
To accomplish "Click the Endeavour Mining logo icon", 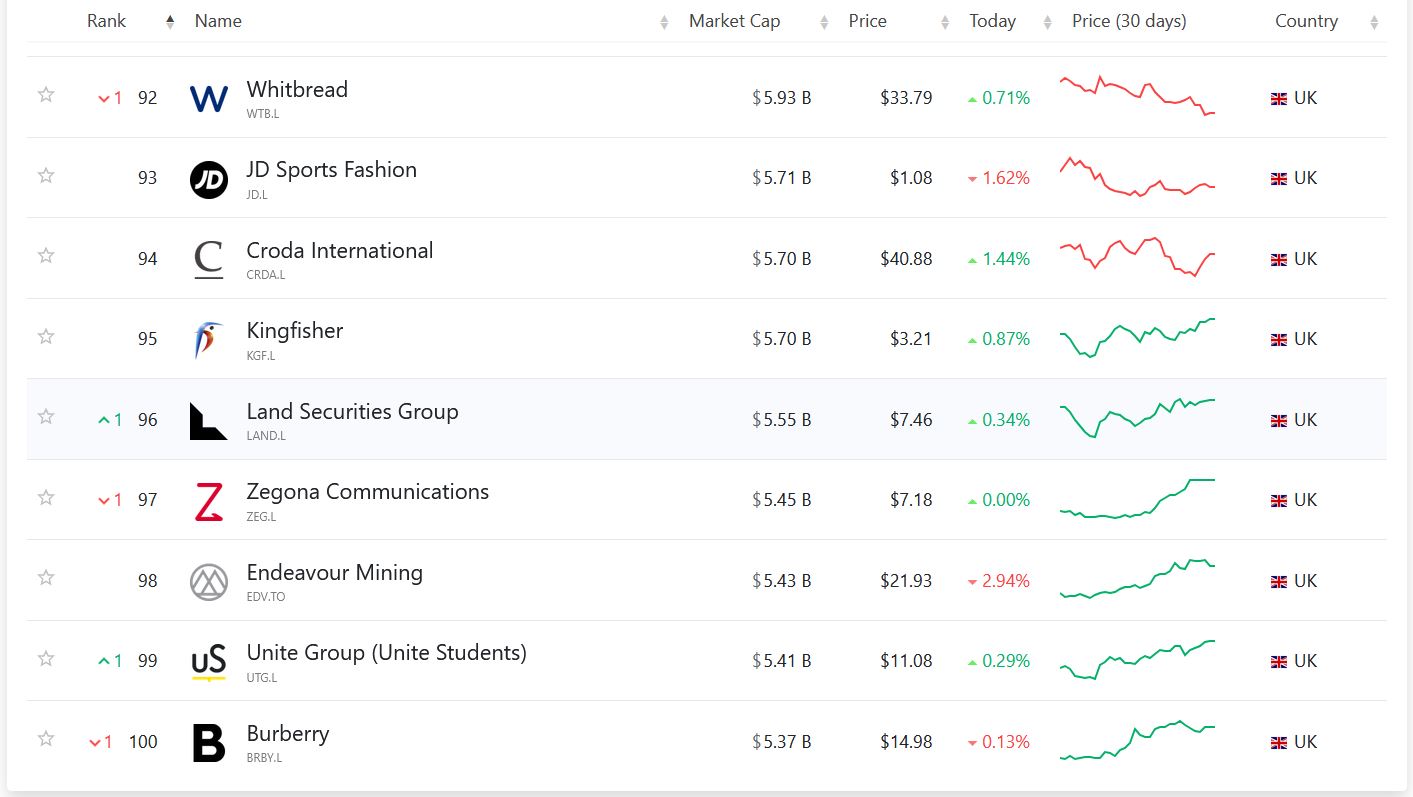I will coord(208,581).
